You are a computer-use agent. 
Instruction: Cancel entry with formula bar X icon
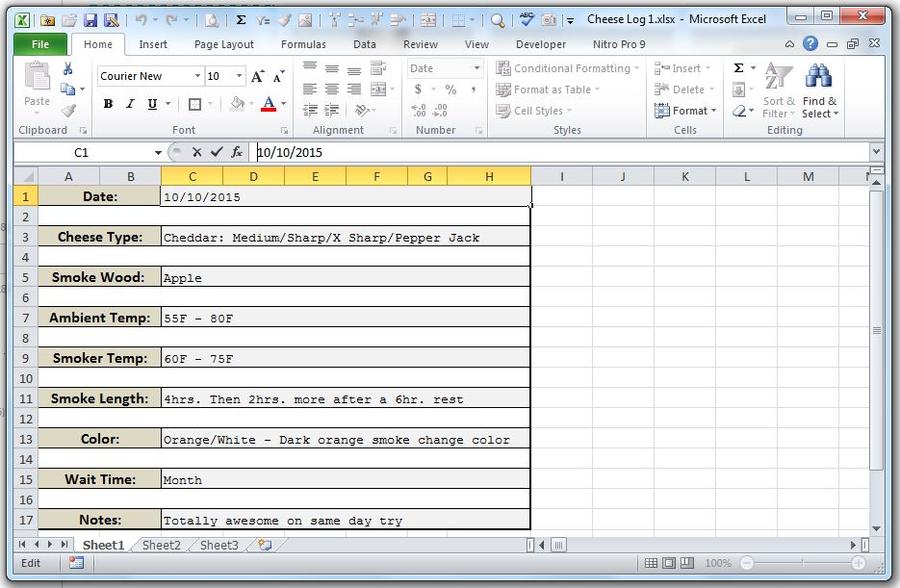pos(196,152)
